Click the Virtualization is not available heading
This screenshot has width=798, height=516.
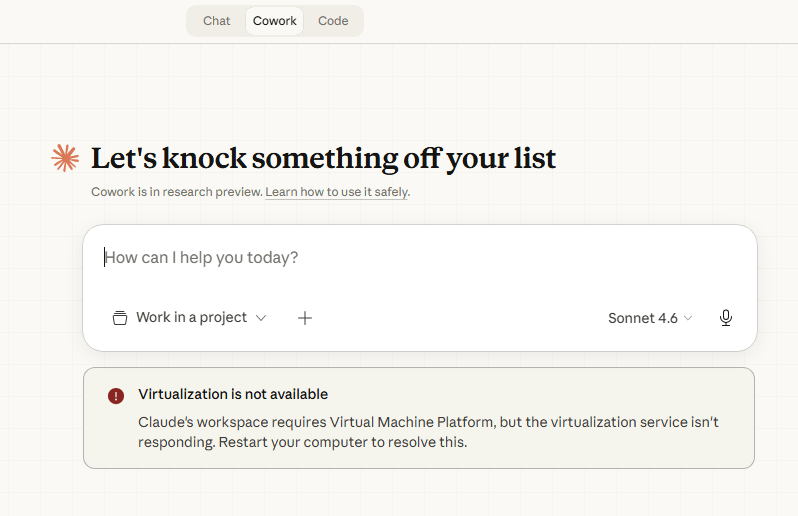pos(233,394)
